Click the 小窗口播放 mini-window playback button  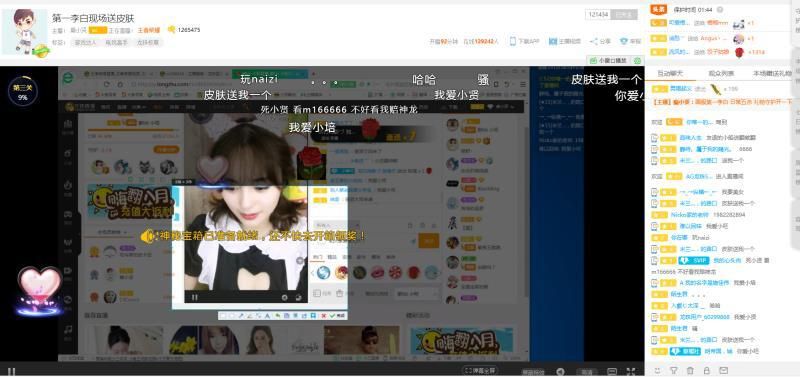click(x=609, y=60)
